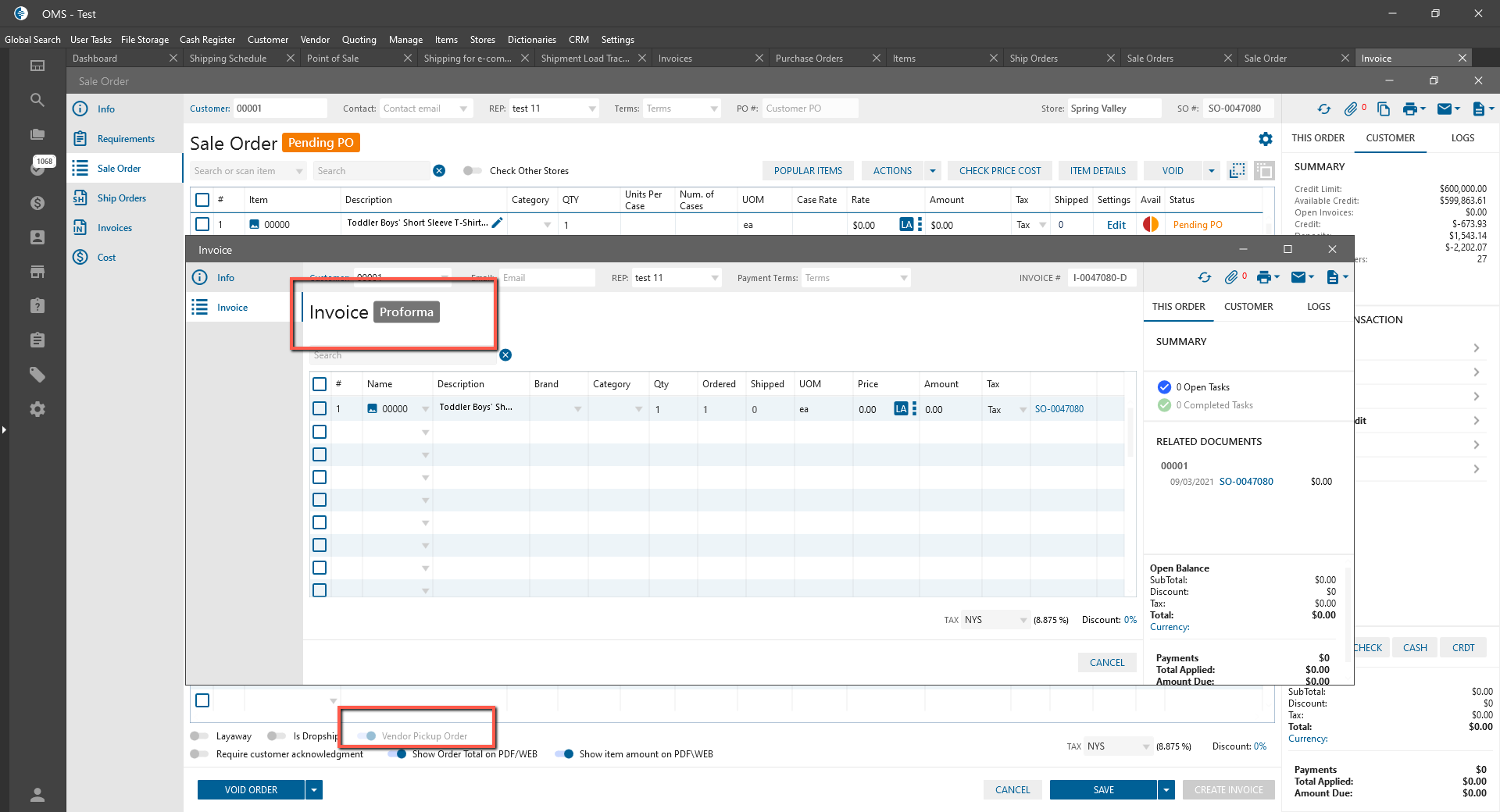Viewport: 1500px width, 812px height.
Task: Open the Dictionaries menu
Action: [x=532, y=40]
